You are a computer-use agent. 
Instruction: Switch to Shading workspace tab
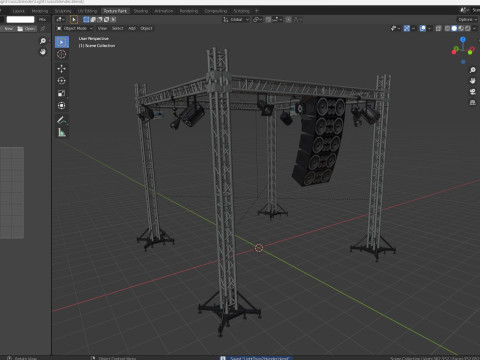click(141, 11)
